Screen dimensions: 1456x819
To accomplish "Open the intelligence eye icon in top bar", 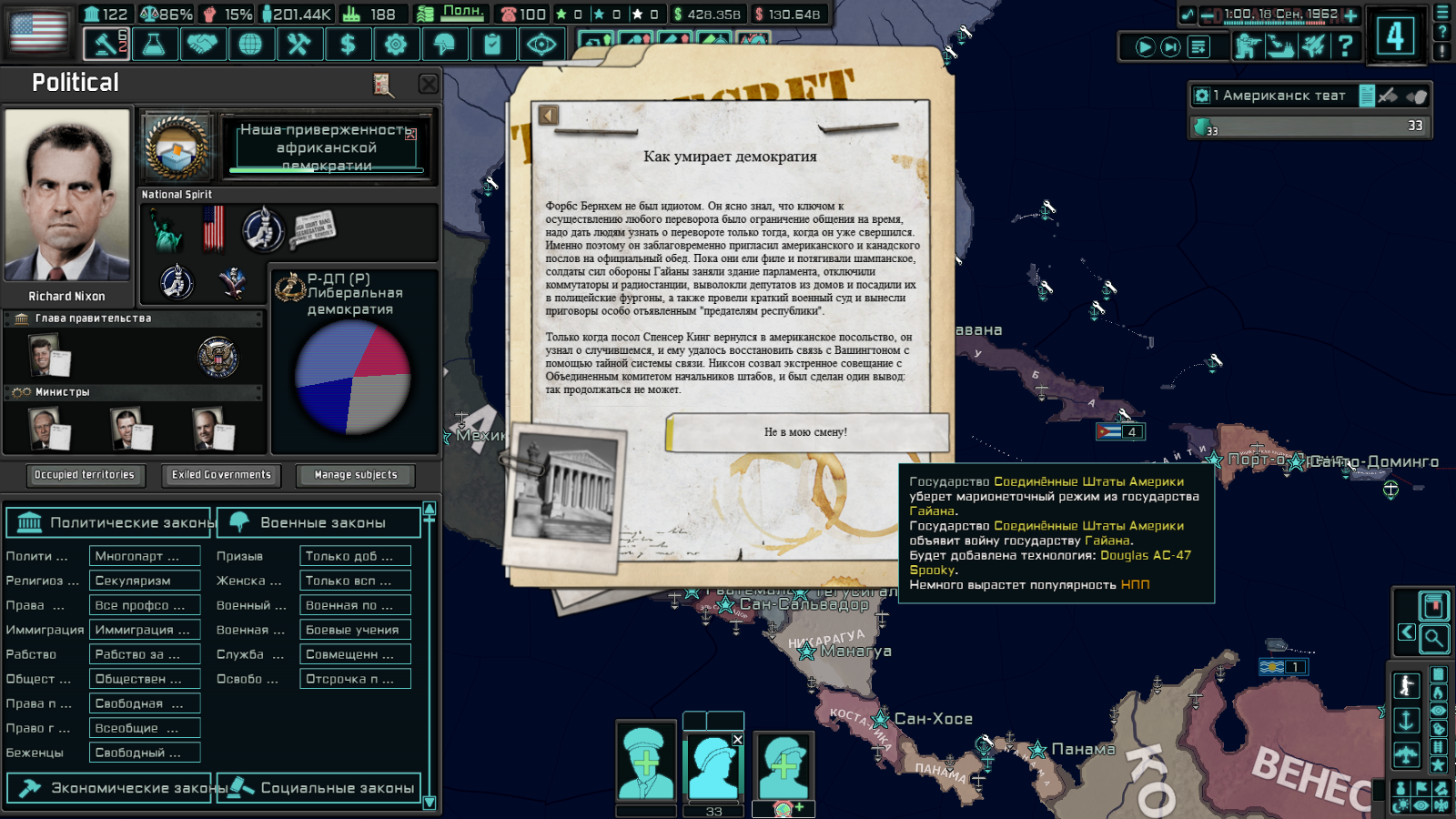I will [x=541, y=44].
